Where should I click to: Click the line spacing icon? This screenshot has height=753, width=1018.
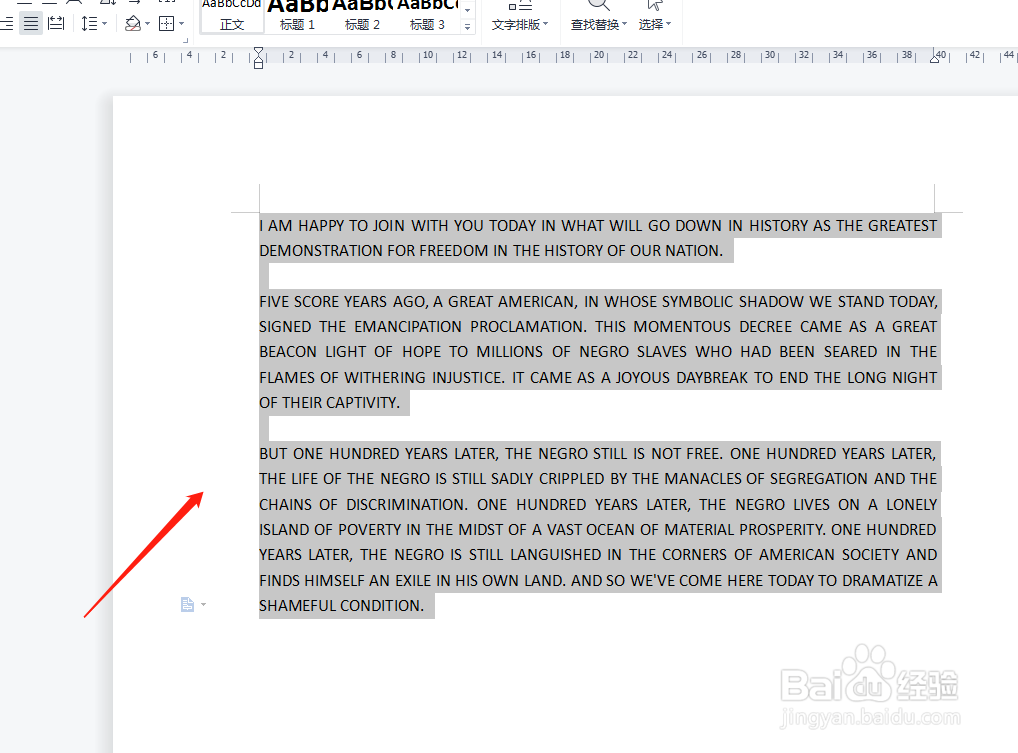89,24
